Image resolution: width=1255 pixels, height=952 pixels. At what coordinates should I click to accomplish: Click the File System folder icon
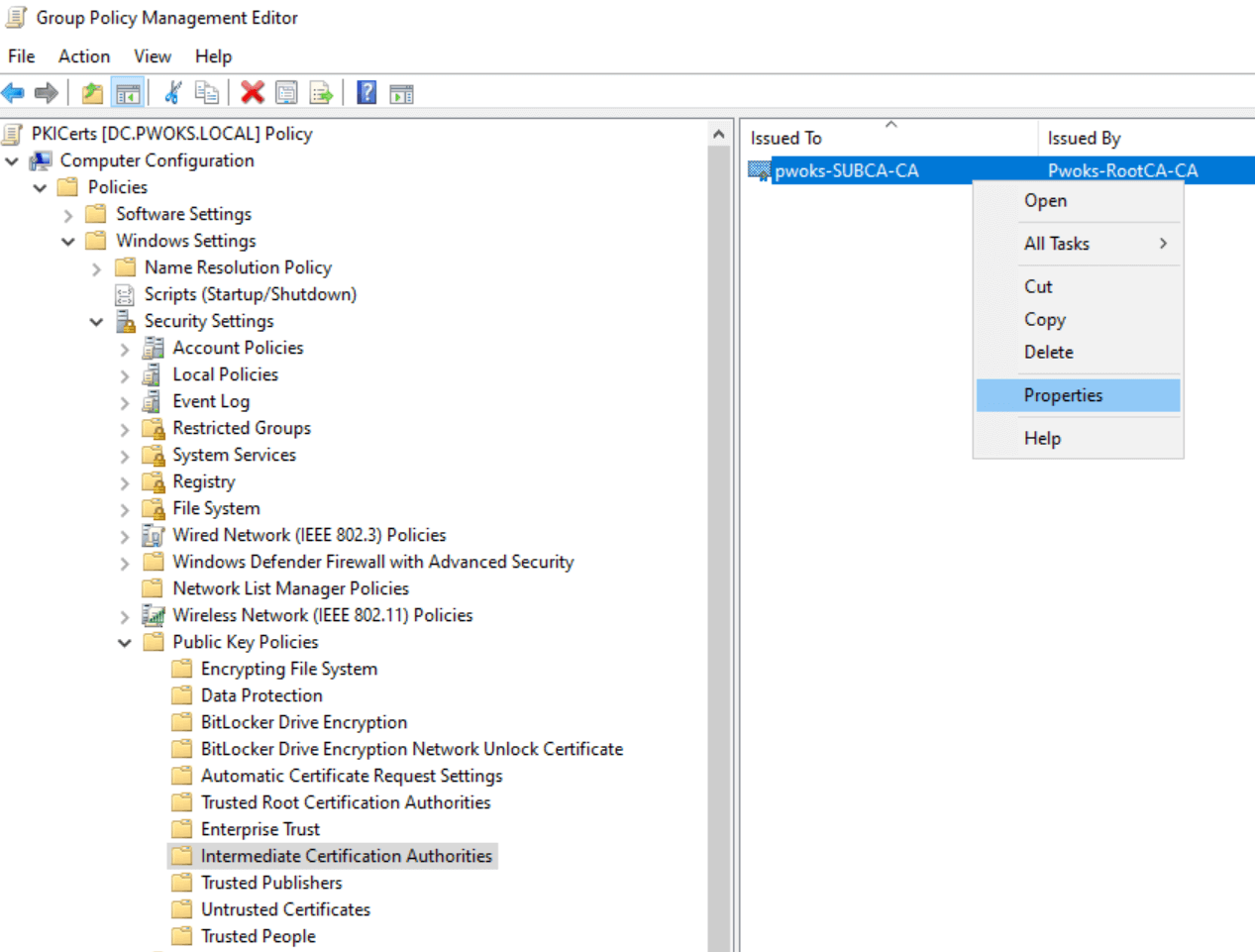(153, 508)
